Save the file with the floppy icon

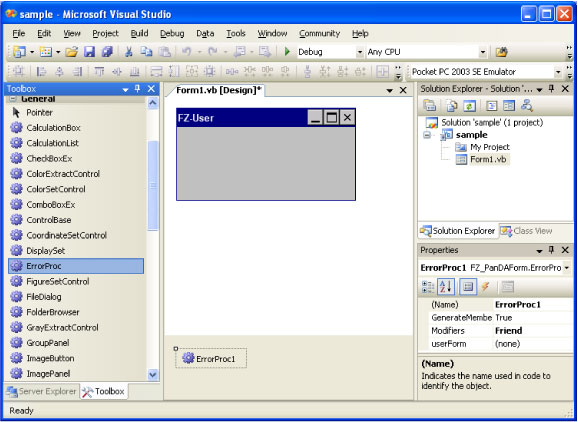point(90,52)
